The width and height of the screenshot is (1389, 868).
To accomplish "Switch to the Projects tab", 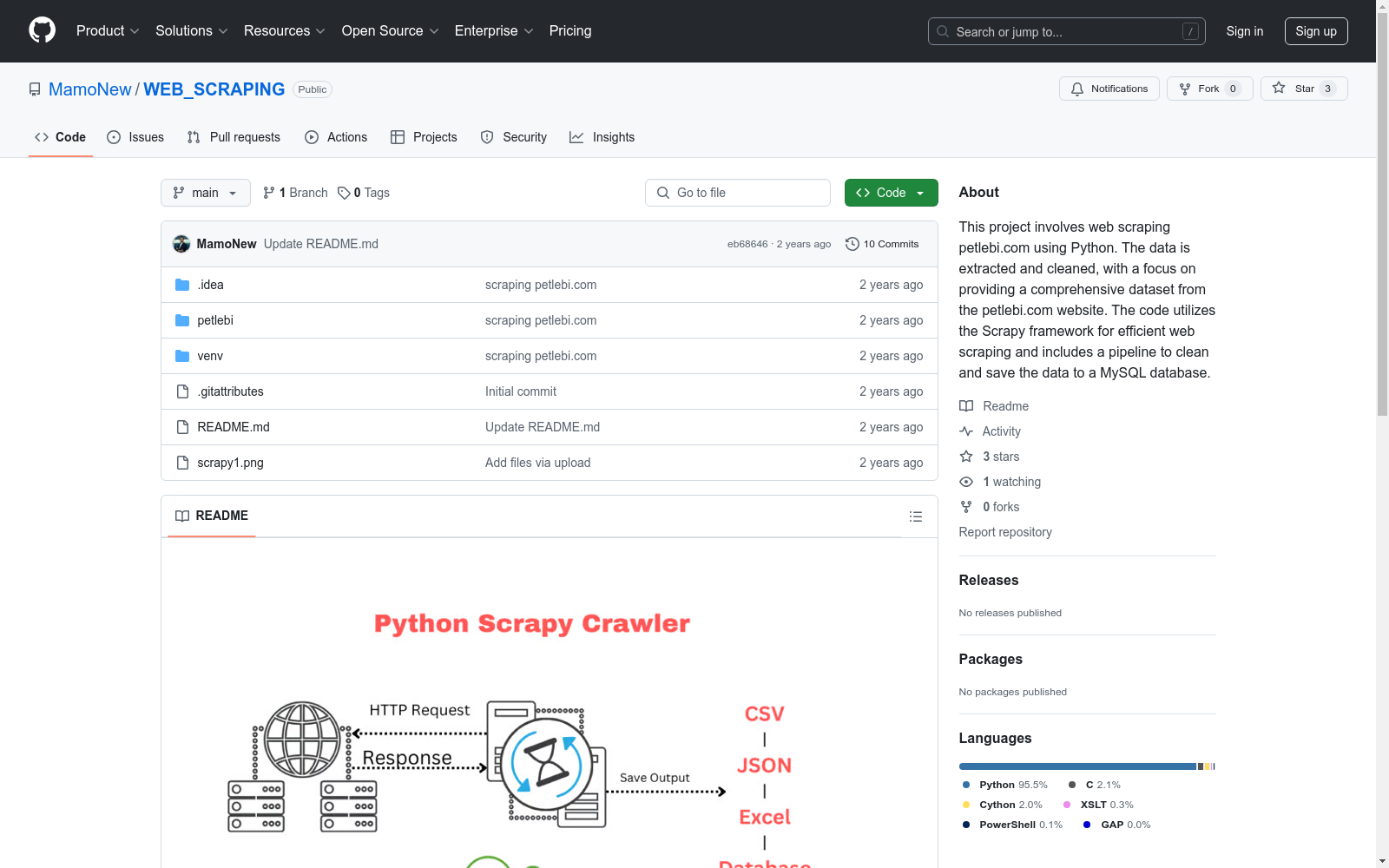I will (x=424, y=137).
